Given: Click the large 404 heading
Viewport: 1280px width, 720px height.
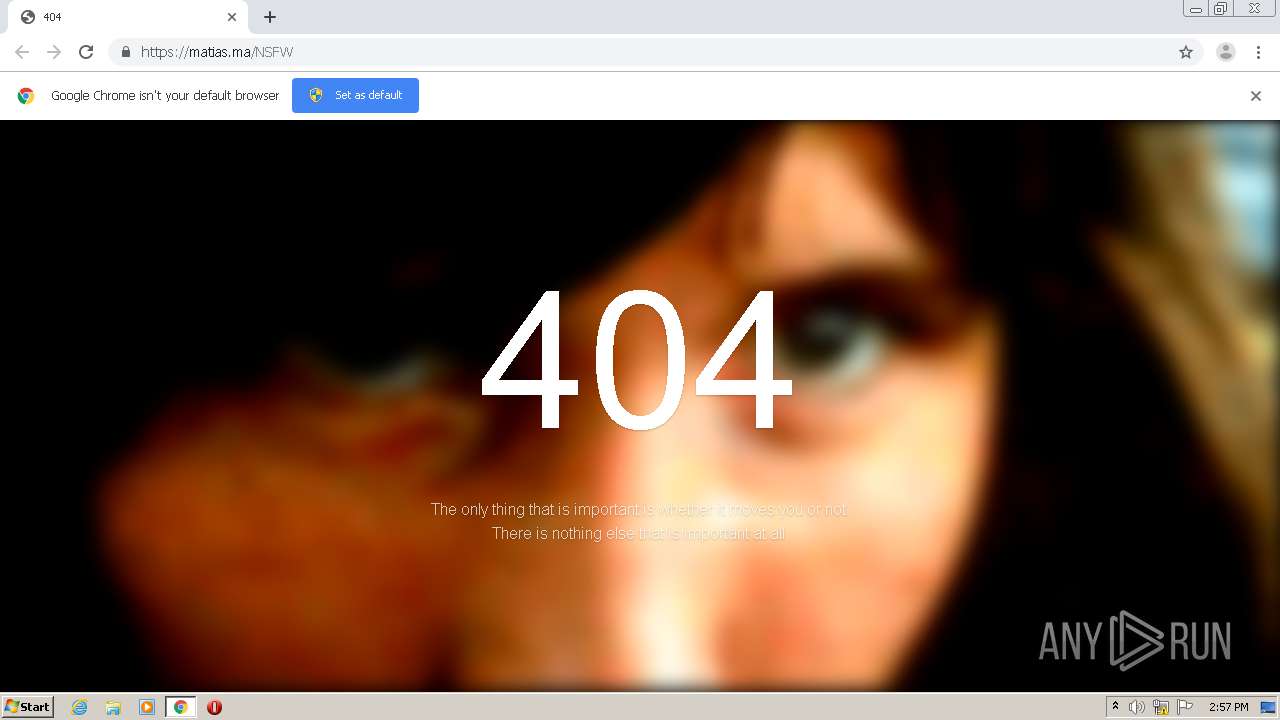Looking at the screenshot, I should (x=637, y=360).
